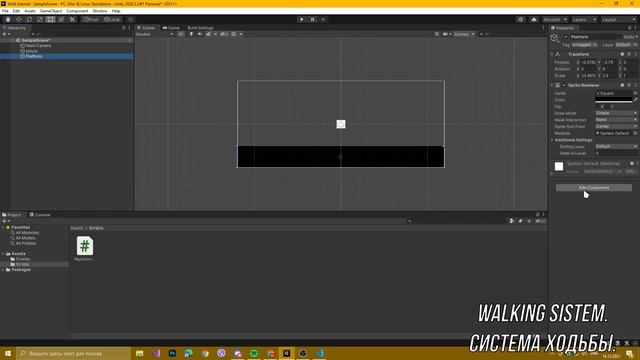
Task: Open Hierarchy create plus menu
Action: pos(6,34)
